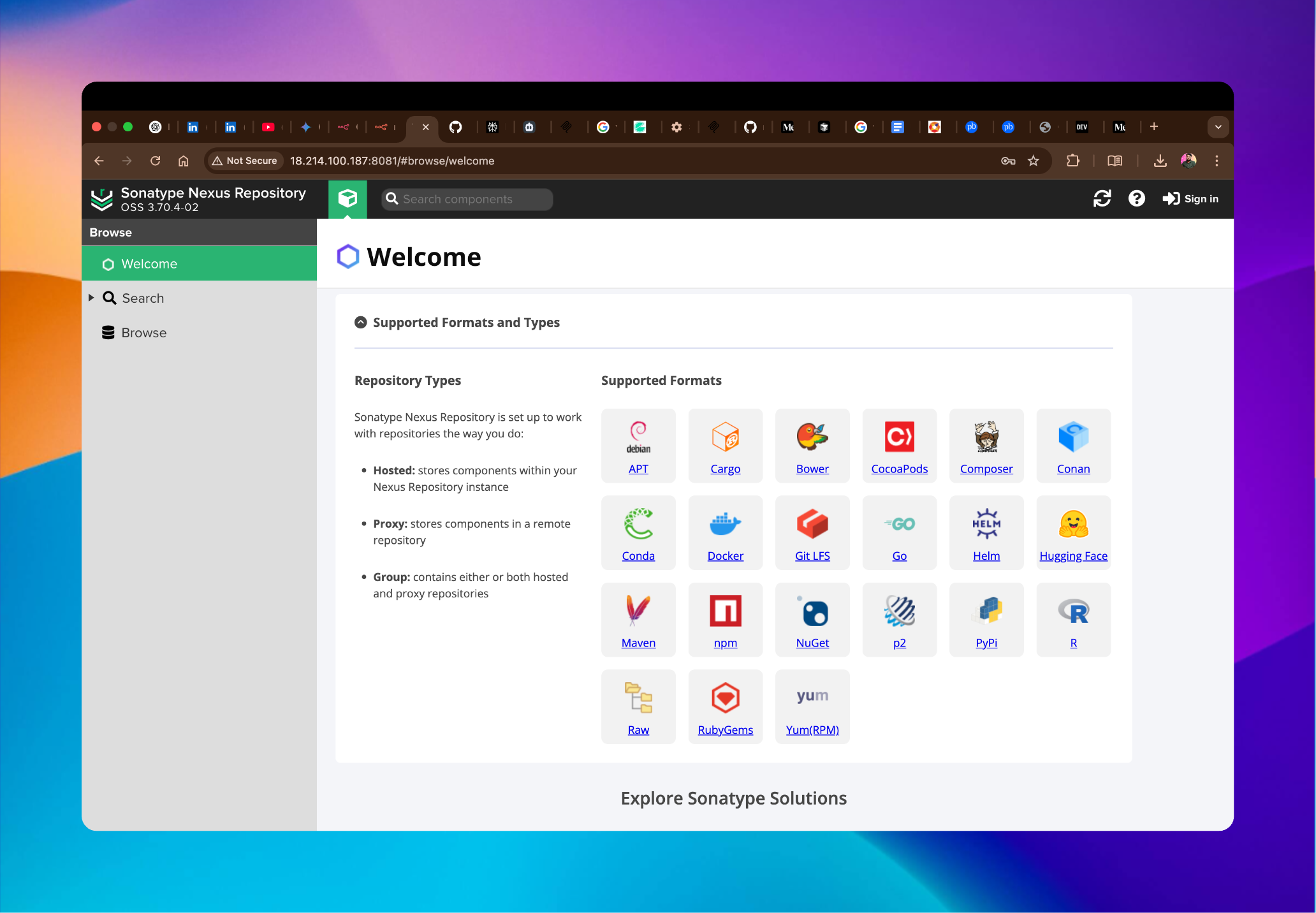
Task: Open the RubyGems format link
Action: pyautogui.click(x=726, y=730)
